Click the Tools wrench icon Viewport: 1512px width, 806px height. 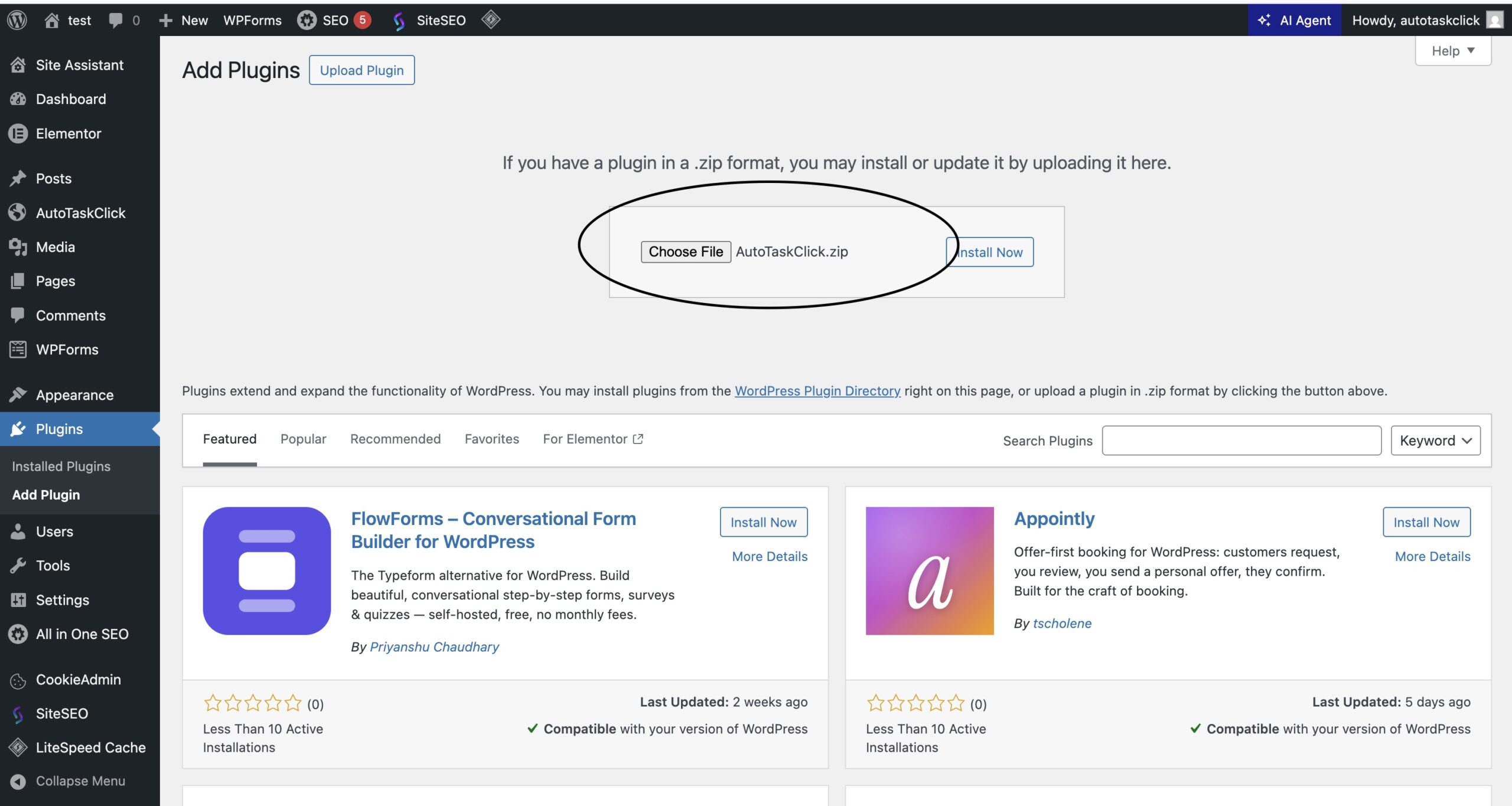(18, 566)
